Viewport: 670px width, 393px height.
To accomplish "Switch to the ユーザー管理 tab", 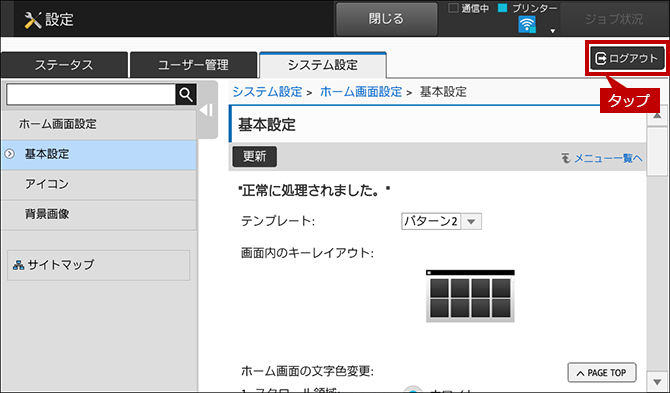I will pos(193,65).
